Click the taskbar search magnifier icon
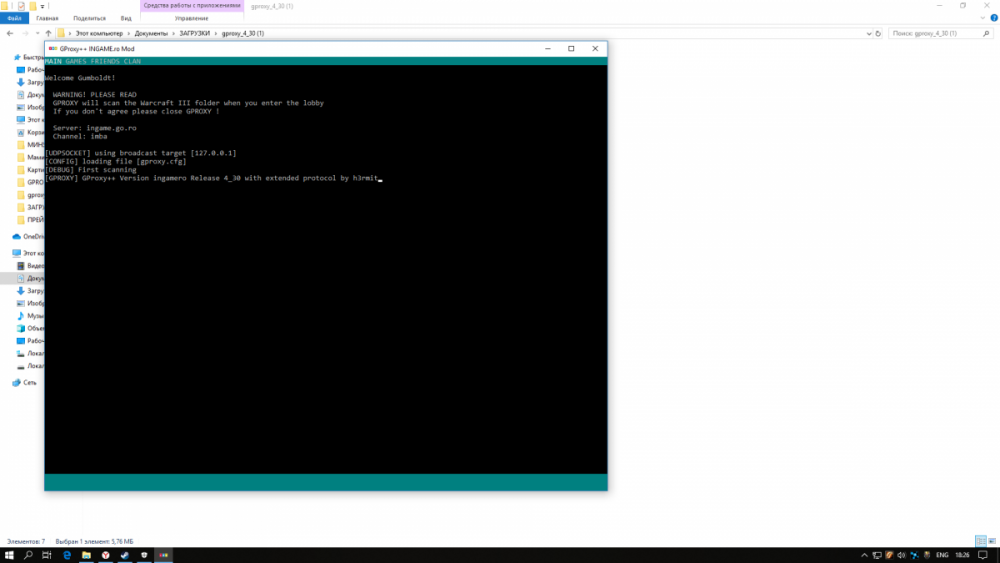Image resolution: width=1000 pixels, height=563 pixels. coord(28,555)
